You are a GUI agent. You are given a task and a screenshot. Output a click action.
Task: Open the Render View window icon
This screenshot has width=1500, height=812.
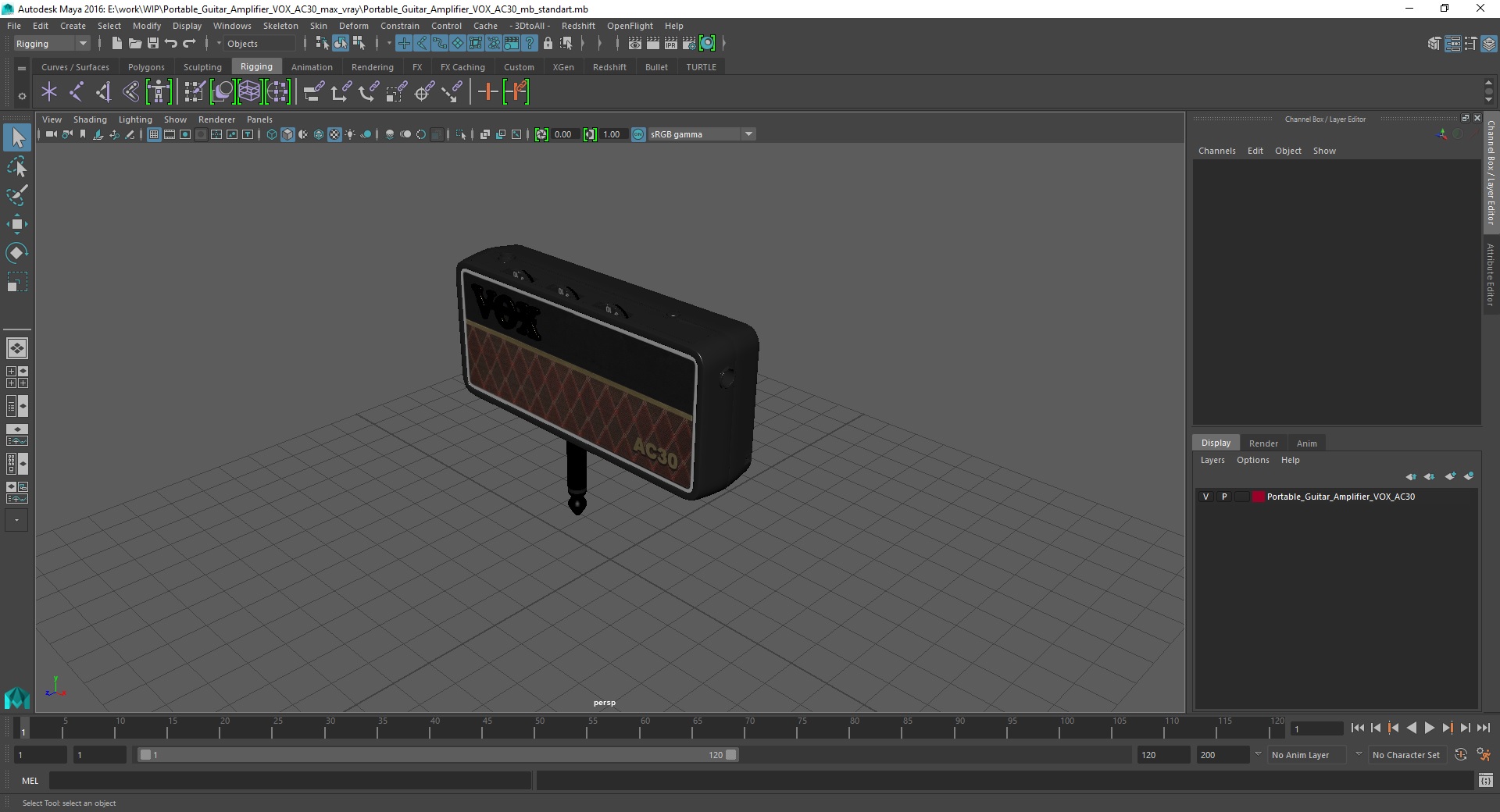click(635, 44)
